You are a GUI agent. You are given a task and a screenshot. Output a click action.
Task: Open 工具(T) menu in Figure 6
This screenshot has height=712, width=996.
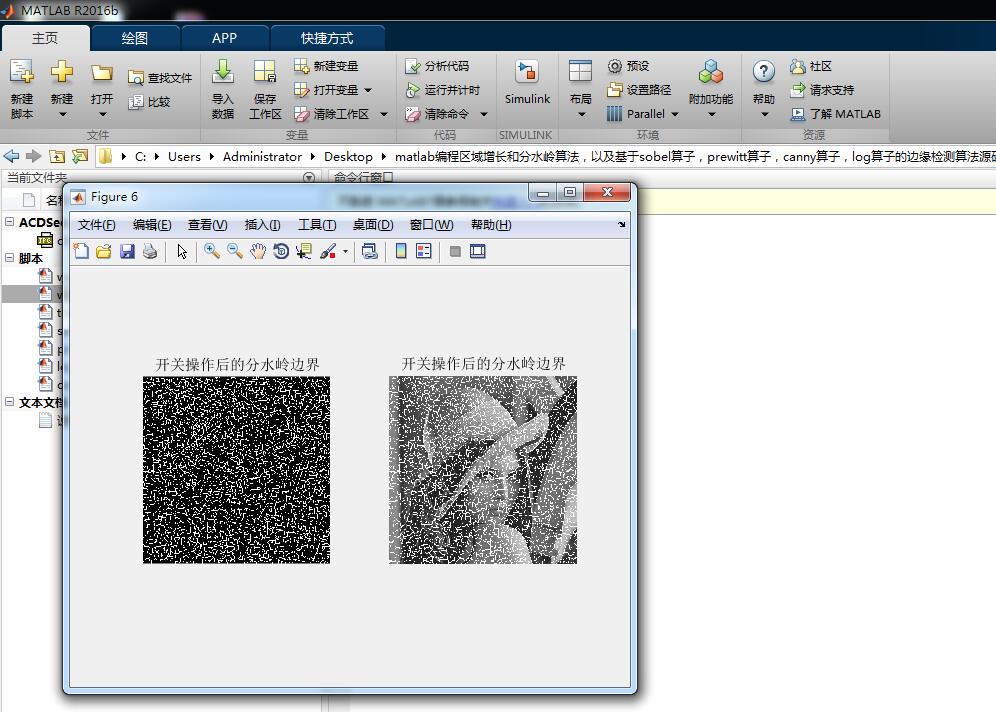(x=317, y=225)
